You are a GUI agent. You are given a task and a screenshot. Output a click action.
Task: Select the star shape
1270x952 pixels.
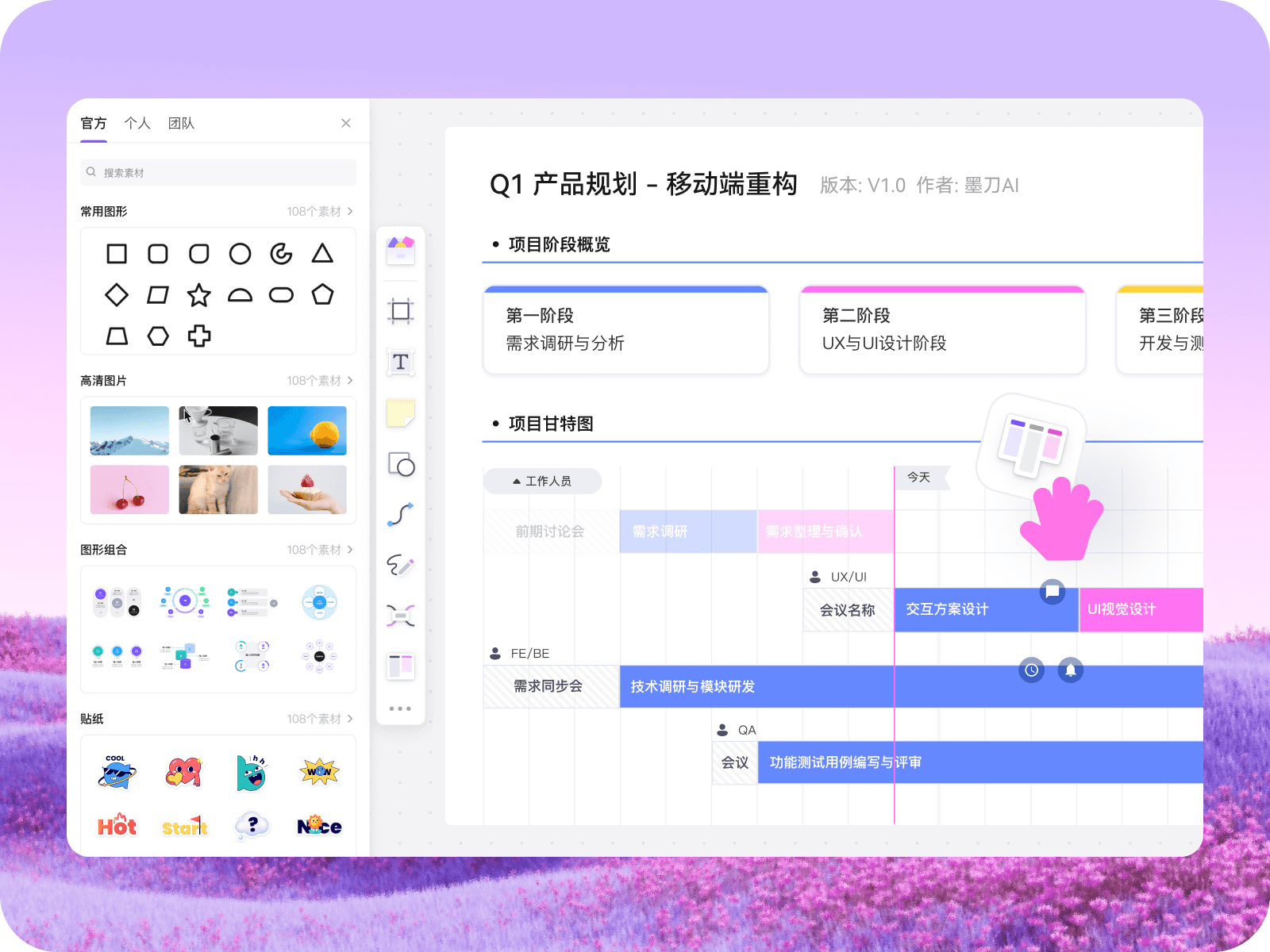pos(199,295)
